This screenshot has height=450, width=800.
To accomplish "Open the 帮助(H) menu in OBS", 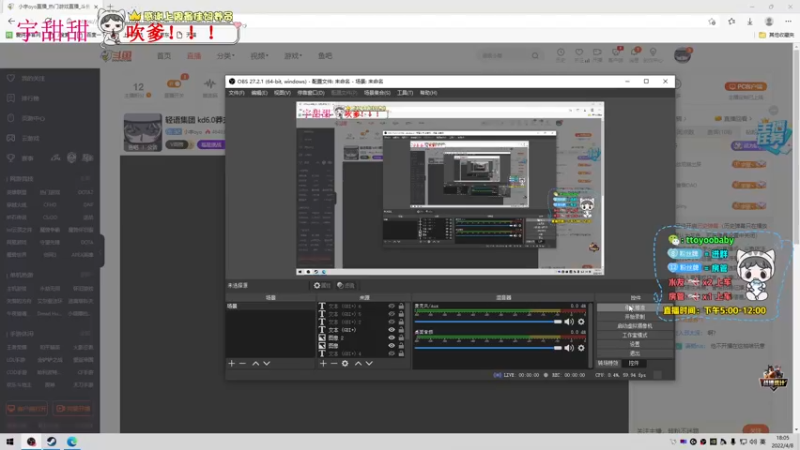I will click(x=429, y=93).
